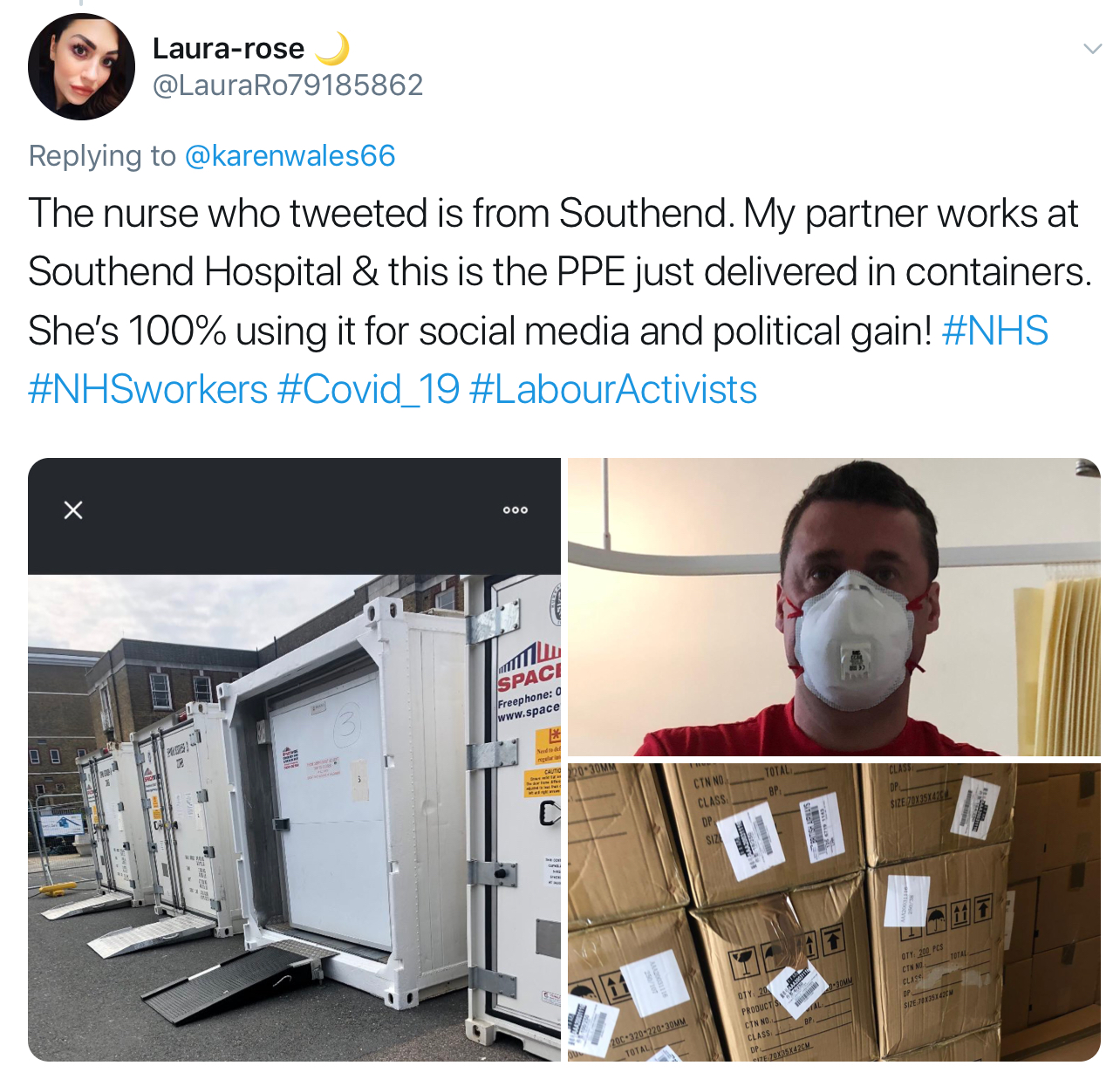This screenshot has height=1086, width=1120.
Task: Click the Laura-rose display name
Action: pos(229,48)
